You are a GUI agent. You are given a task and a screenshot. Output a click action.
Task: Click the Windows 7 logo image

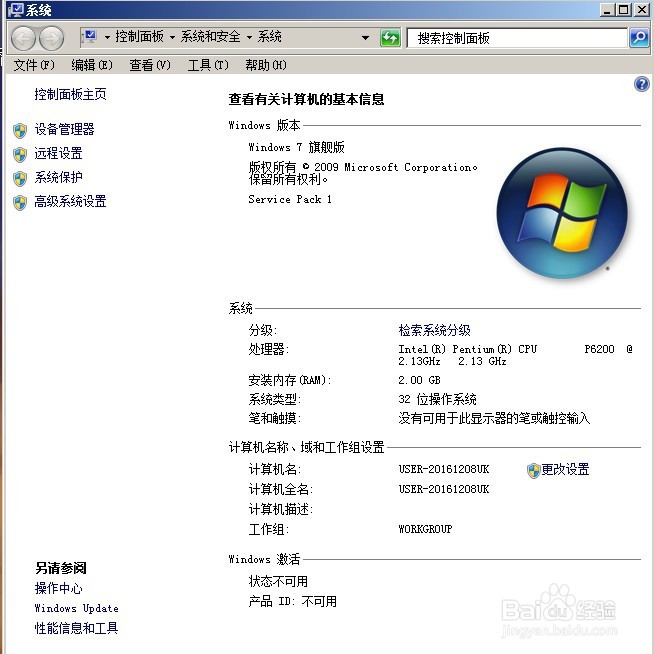(x=562, y=213)
